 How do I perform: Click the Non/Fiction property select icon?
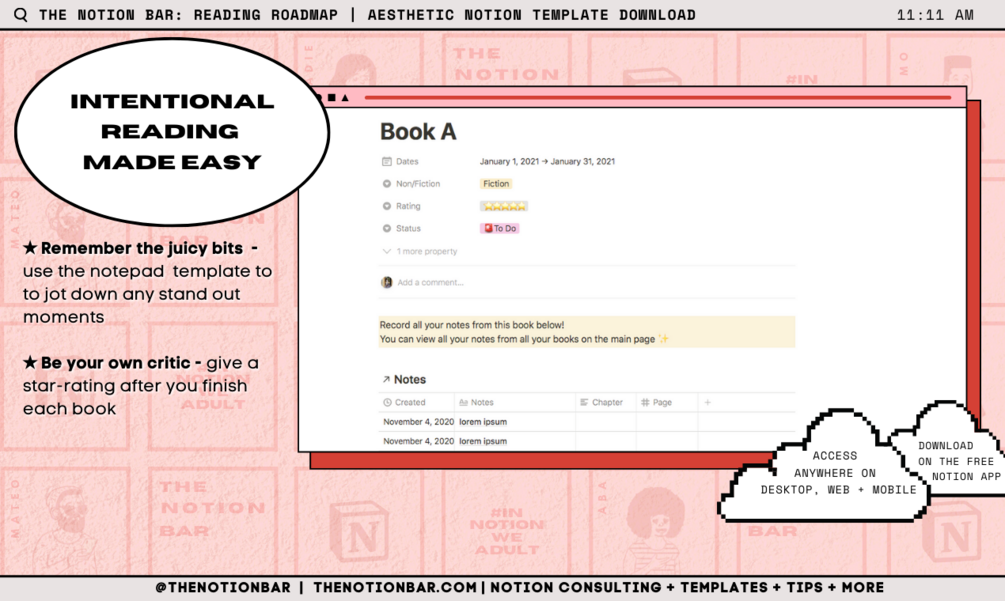[x=386, y=184]
